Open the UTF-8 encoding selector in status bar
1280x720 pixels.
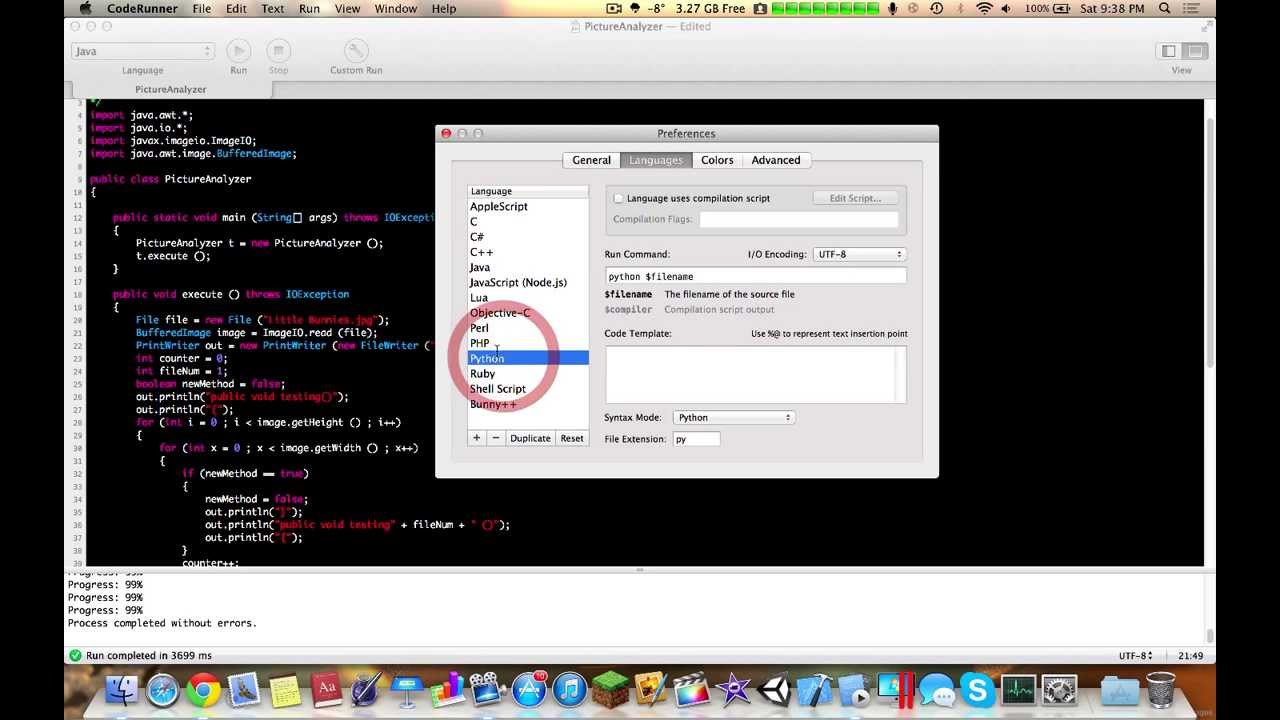1135,656
